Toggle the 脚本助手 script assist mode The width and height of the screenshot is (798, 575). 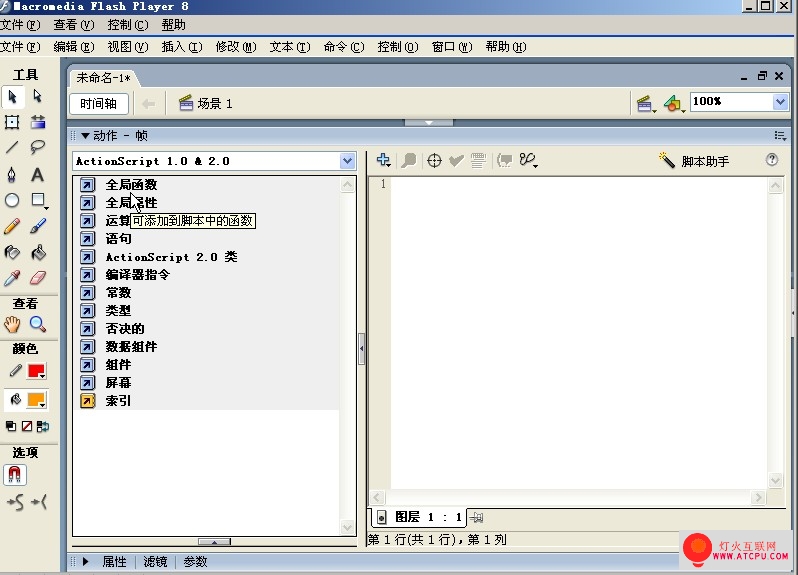pyautogui.click(x=694, y=161)
